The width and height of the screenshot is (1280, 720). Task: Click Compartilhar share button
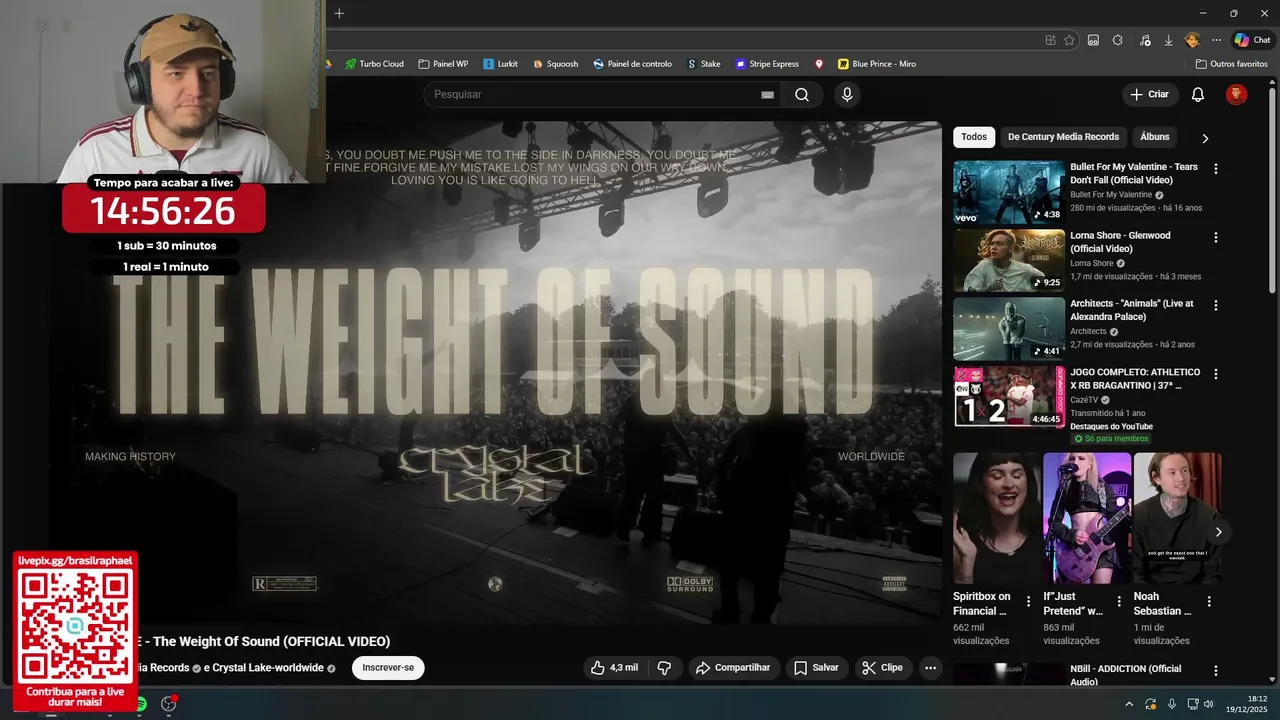point(733,668)
